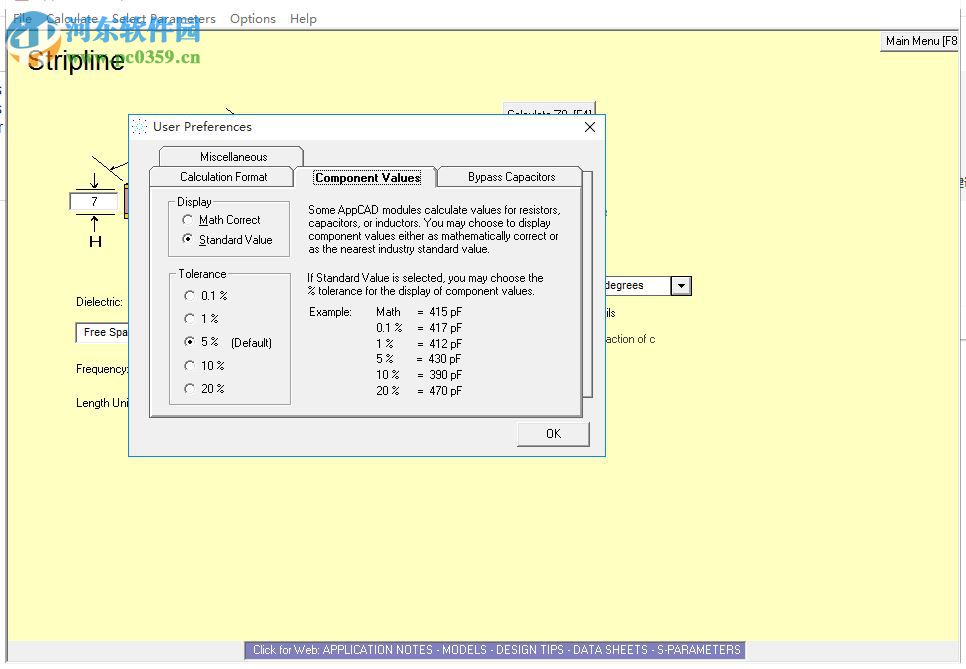This screenshot has width=966, height=669.
Task: Switch to the Bypass Capacitors tab
Action: point(511,176)
